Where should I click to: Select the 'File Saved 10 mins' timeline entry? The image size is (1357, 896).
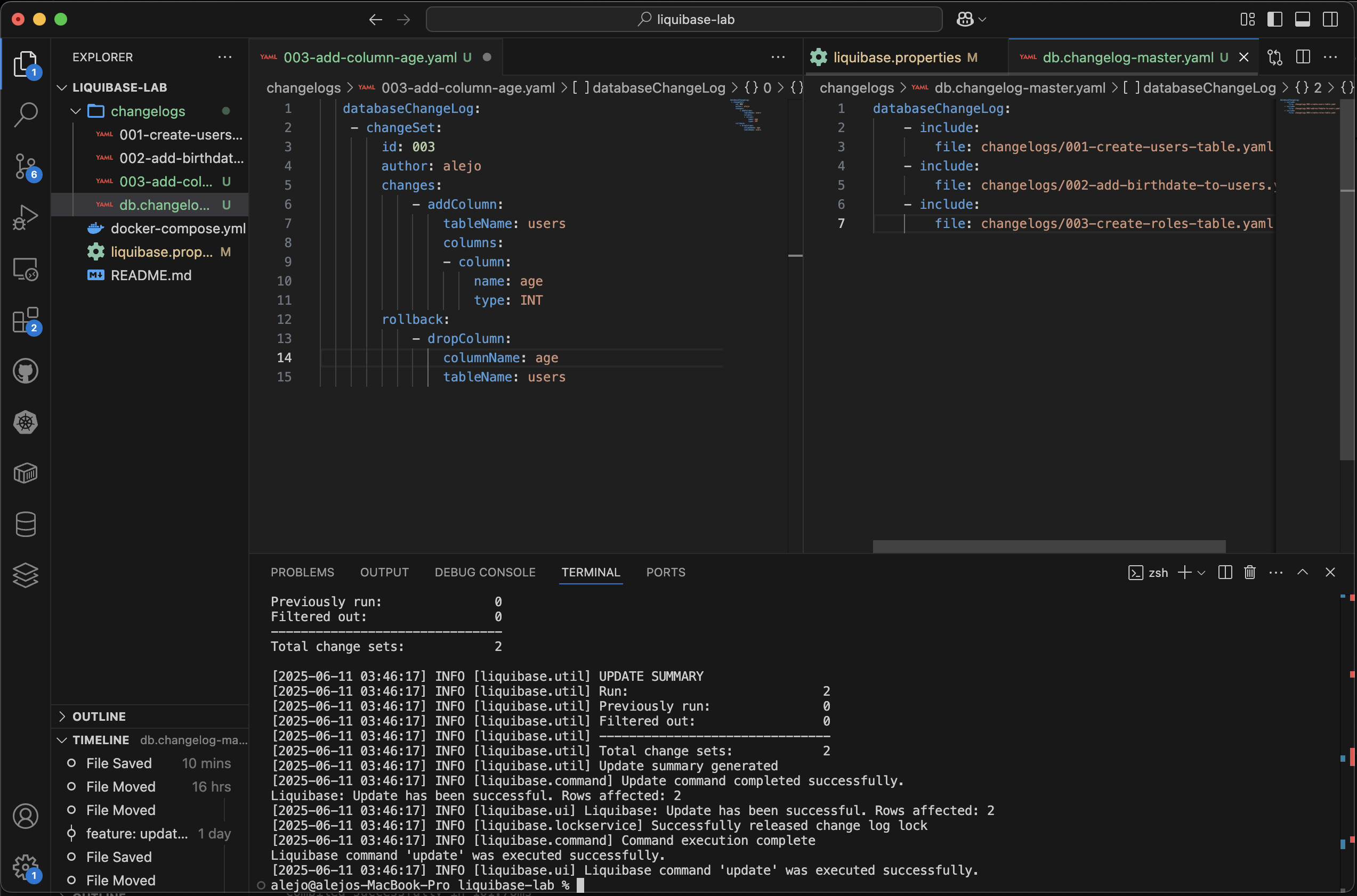(150, 763)
